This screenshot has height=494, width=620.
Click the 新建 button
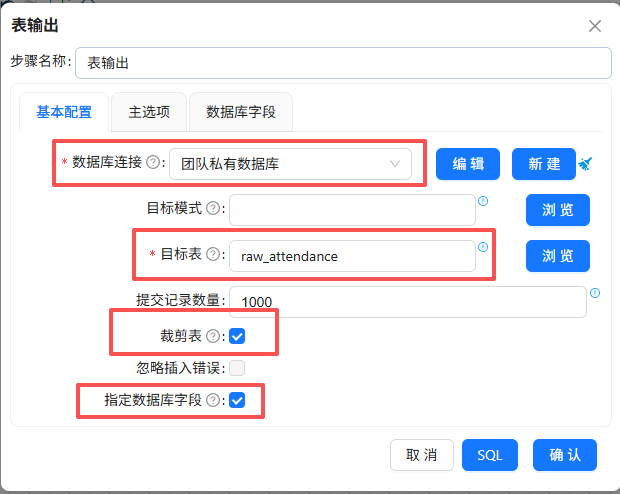[x=544, y=164]
